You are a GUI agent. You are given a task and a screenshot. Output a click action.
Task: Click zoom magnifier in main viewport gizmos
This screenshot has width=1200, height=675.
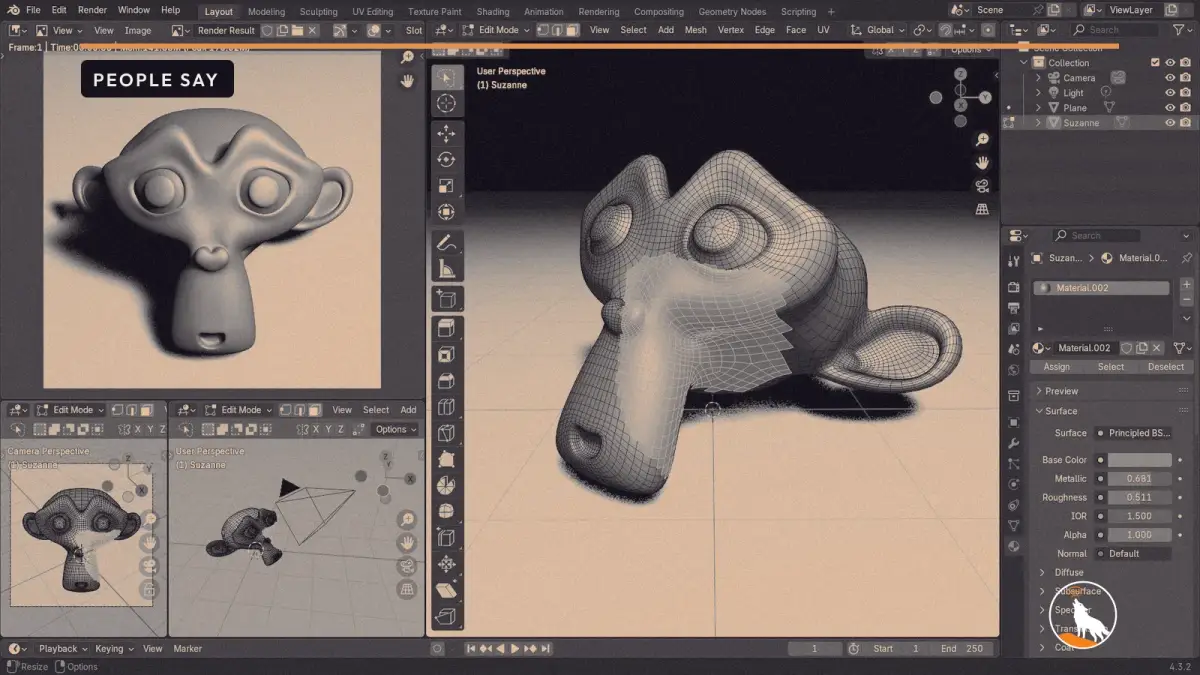tap(983, 140)
